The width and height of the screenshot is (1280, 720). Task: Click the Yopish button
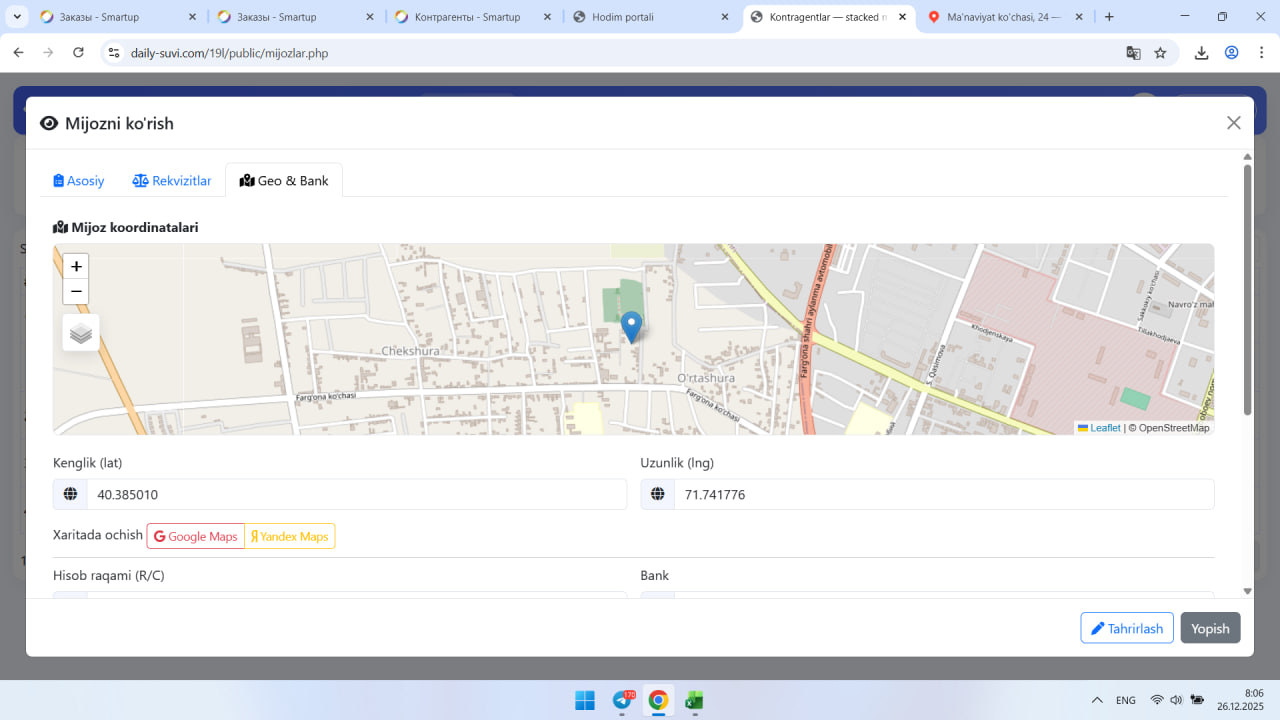click(1210, 628)
